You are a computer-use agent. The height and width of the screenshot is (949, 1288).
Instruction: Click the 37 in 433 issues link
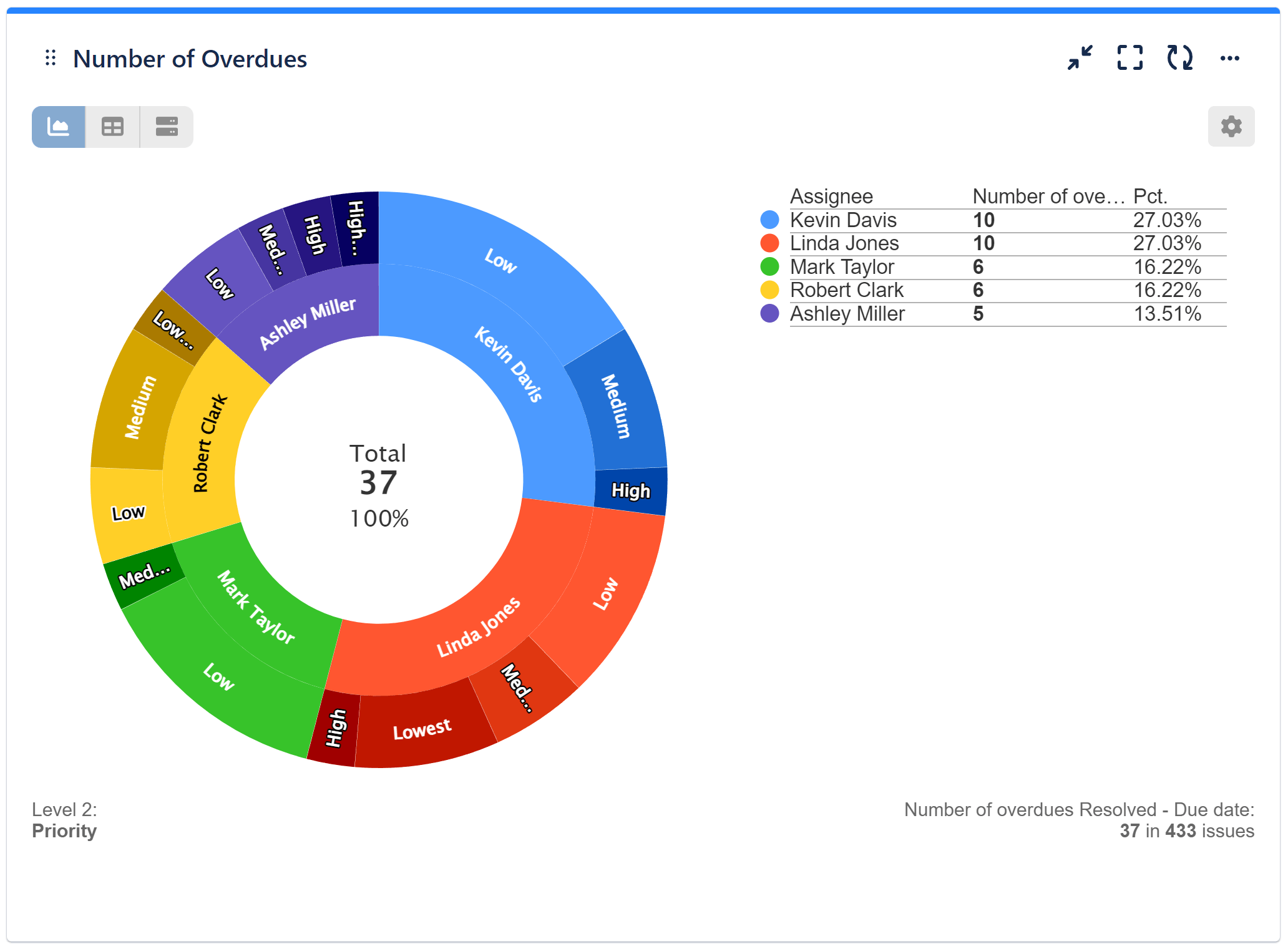point(1186,830)
